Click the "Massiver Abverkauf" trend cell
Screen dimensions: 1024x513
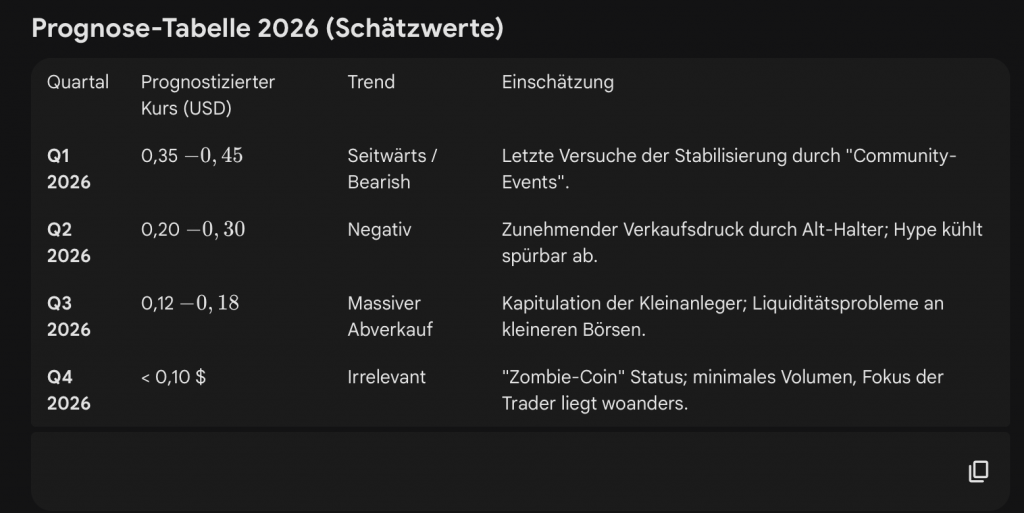point(390,316)
